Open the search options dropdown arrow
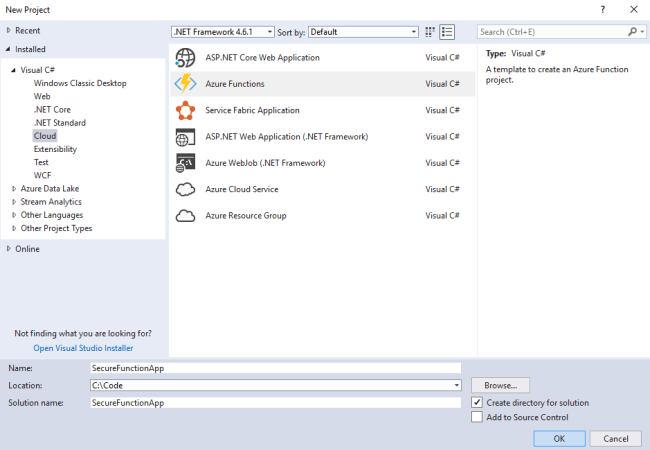The height and width of the screenshot is (450, 650). [x=642, y=31]
